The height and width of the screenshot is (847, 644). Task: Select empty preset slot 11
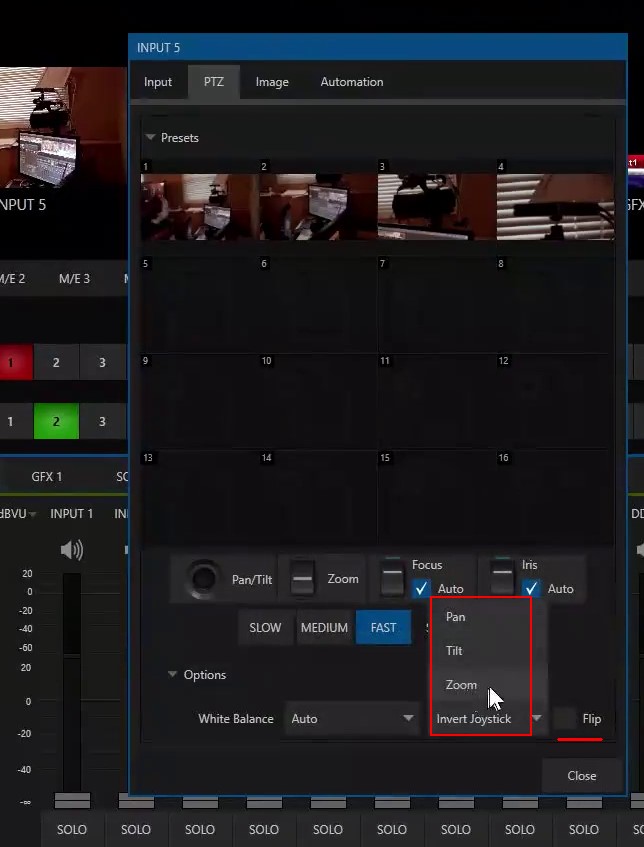click(x=437, y=401)
